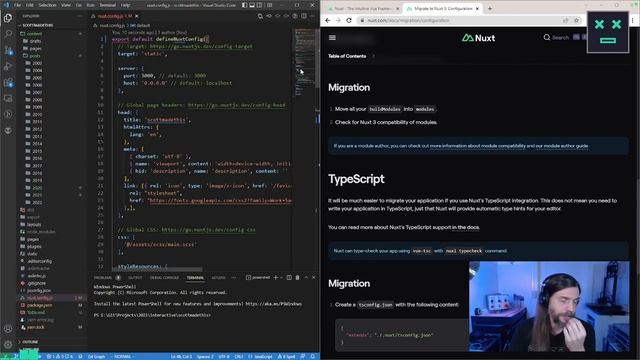Maximize the terminal panel size

tap(306, 278)
